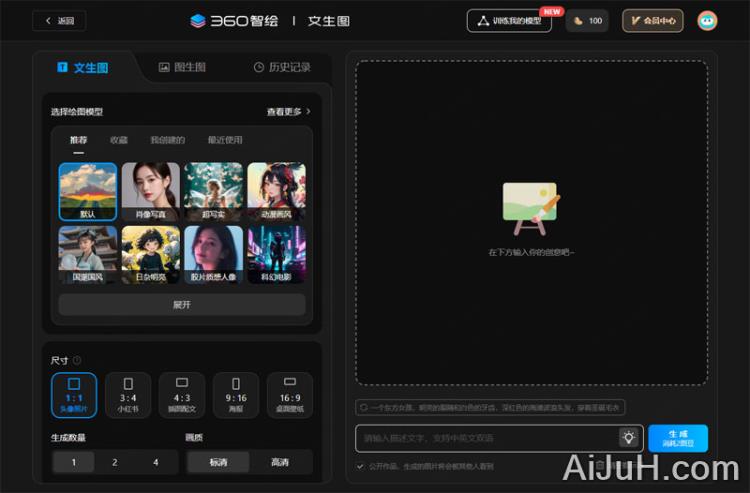The image size is (750, 493).
Task: Select 高清 high definition quality
Action: pyautogui.click(x=280, y=462)
